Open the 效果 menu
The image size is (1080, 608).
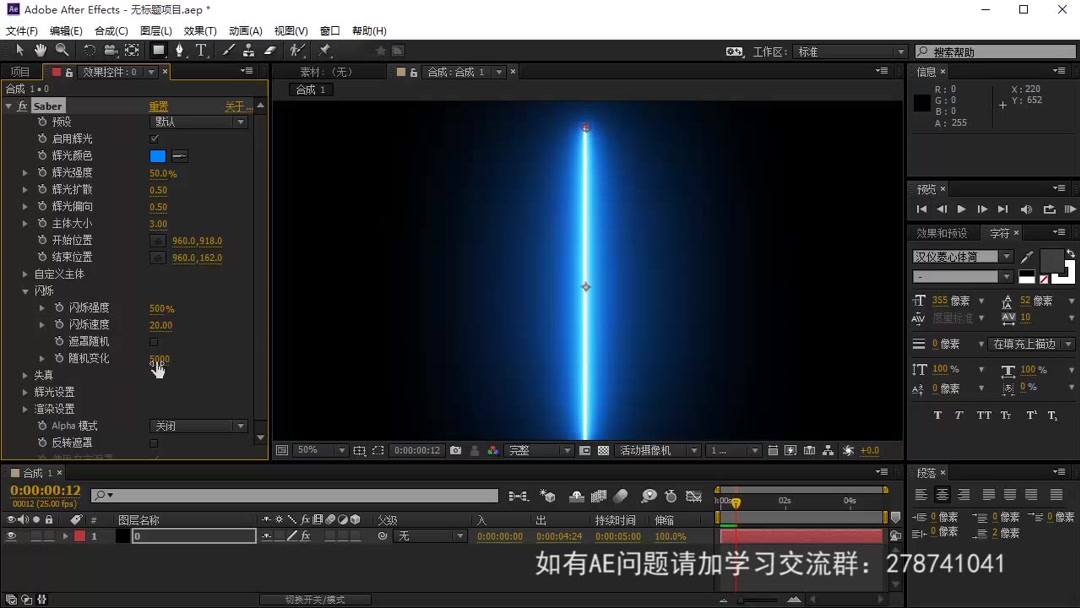pos(200,30)
